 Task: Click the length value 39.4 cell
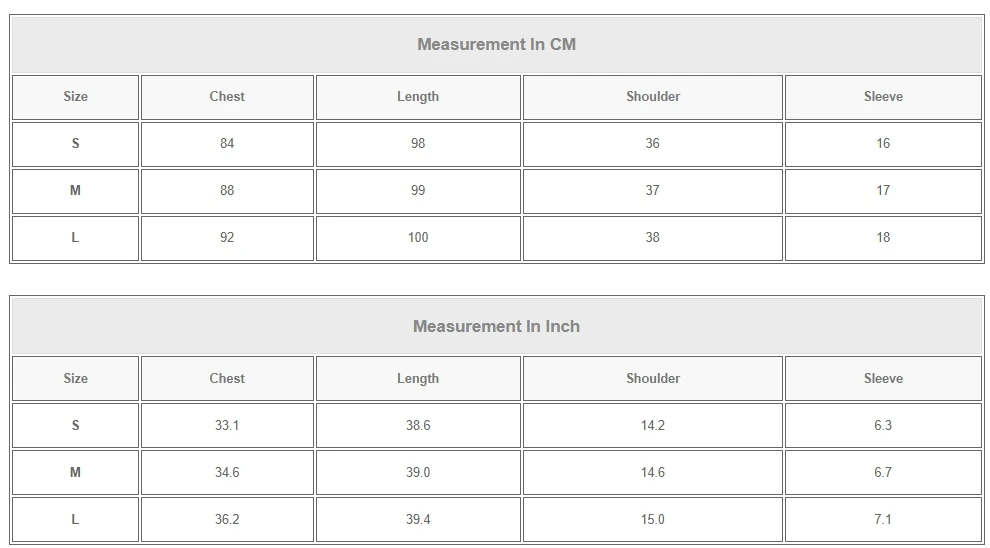pyautogui.click(x=418, y=520)
